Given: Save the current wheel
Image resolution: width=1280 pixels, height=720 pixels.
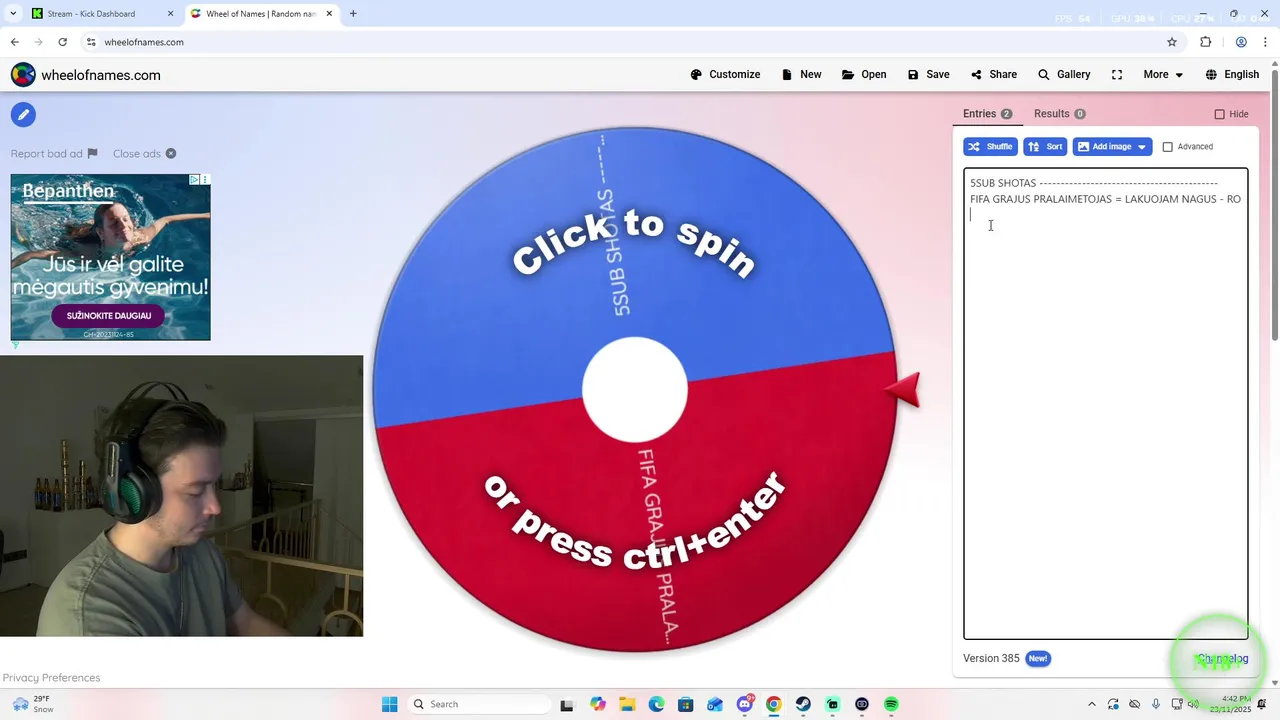Looking at the screenshot, I should pyautogui.click(x=928, y=75).
